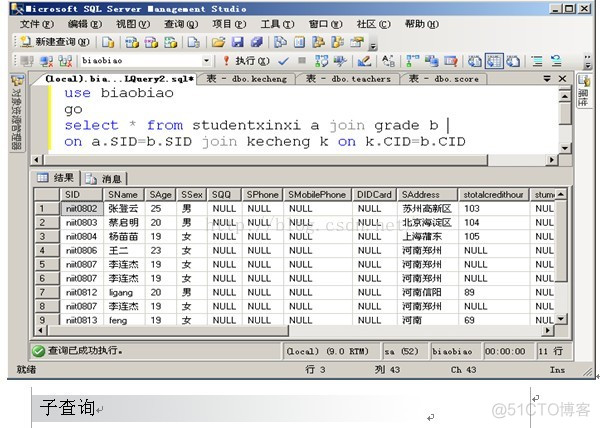600x428 pixels.
Task: Toggle Include Actual Execution Plan
Action: [x=412, y=61]
